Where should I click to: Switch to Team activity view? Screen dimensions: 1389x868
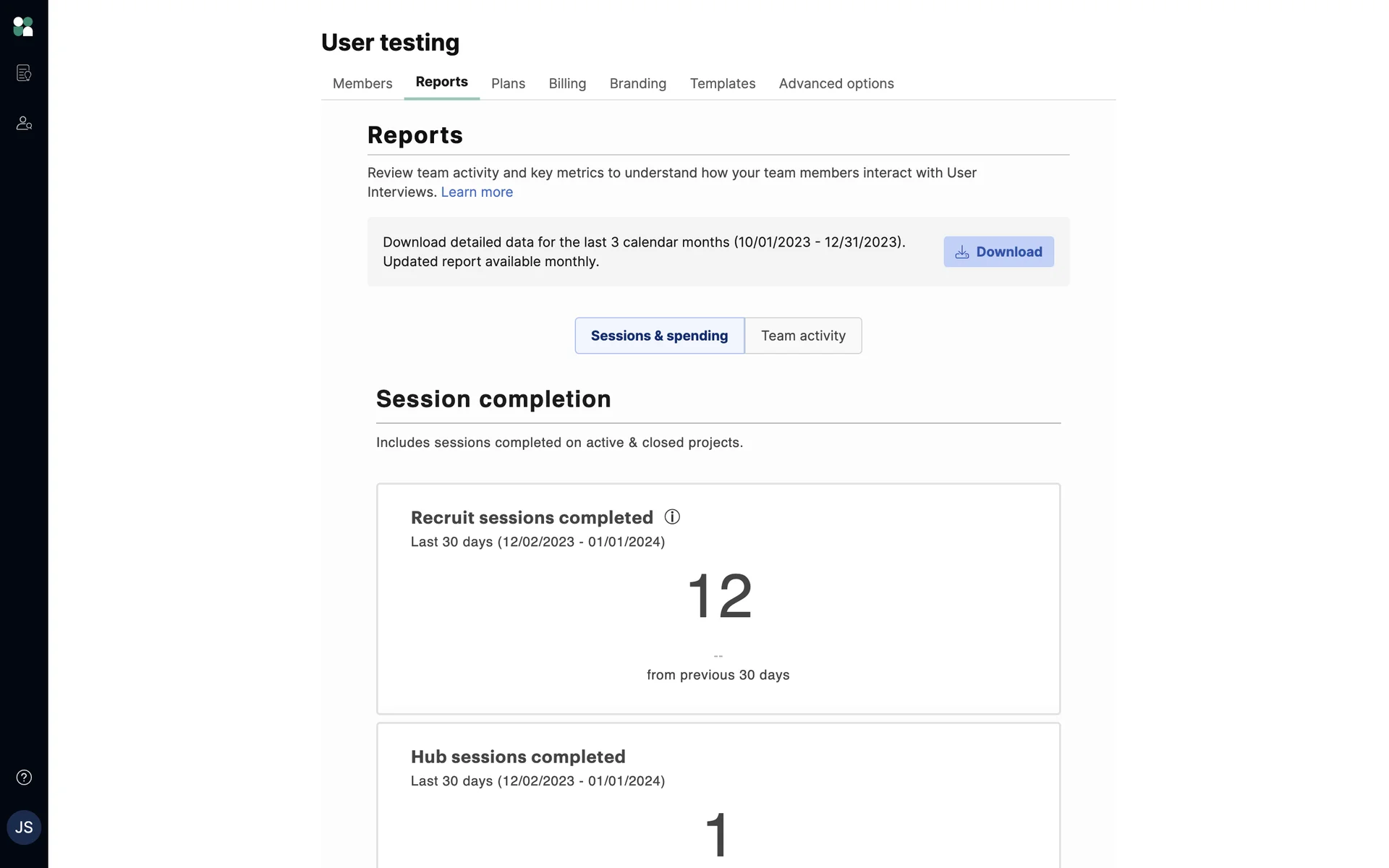(x=803, y=336)
